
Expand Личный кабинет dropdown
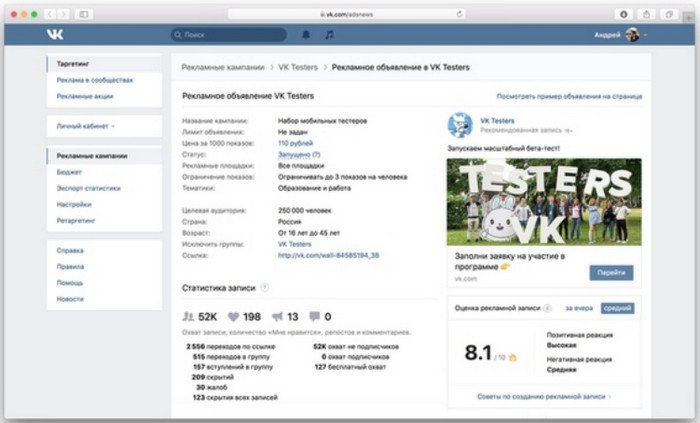click(85, 126)
